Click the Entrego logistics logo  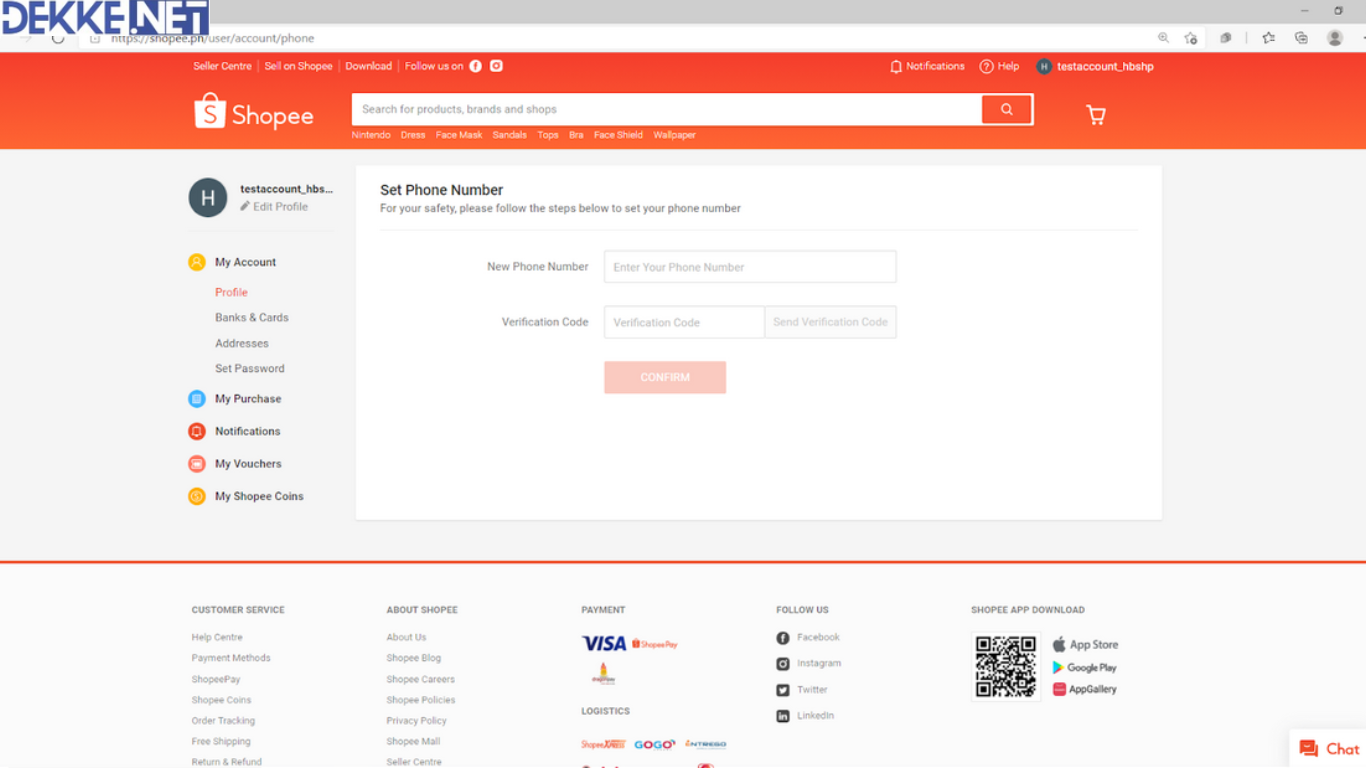pos(706,744)
